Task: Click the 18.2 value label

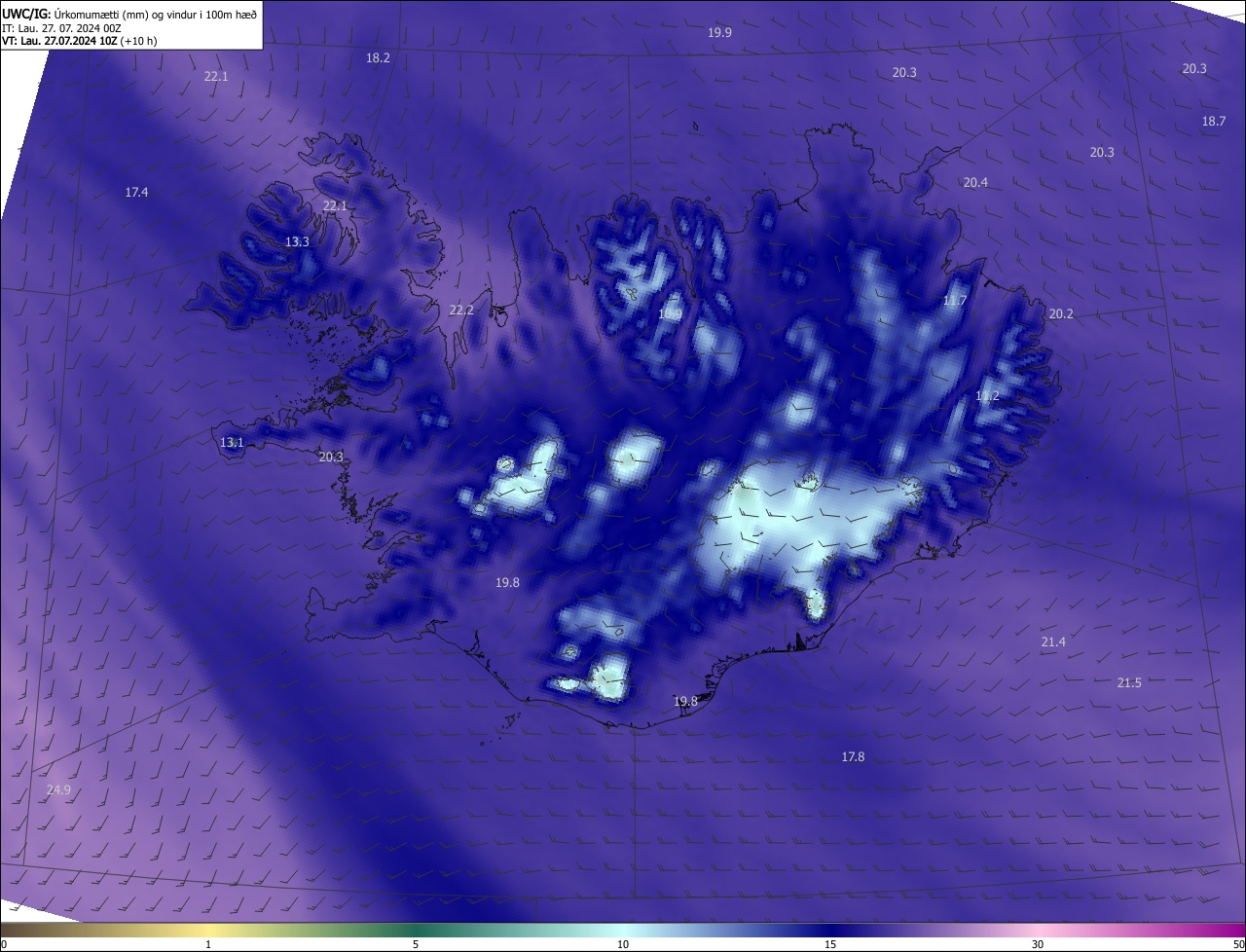Action: [378, 58]
